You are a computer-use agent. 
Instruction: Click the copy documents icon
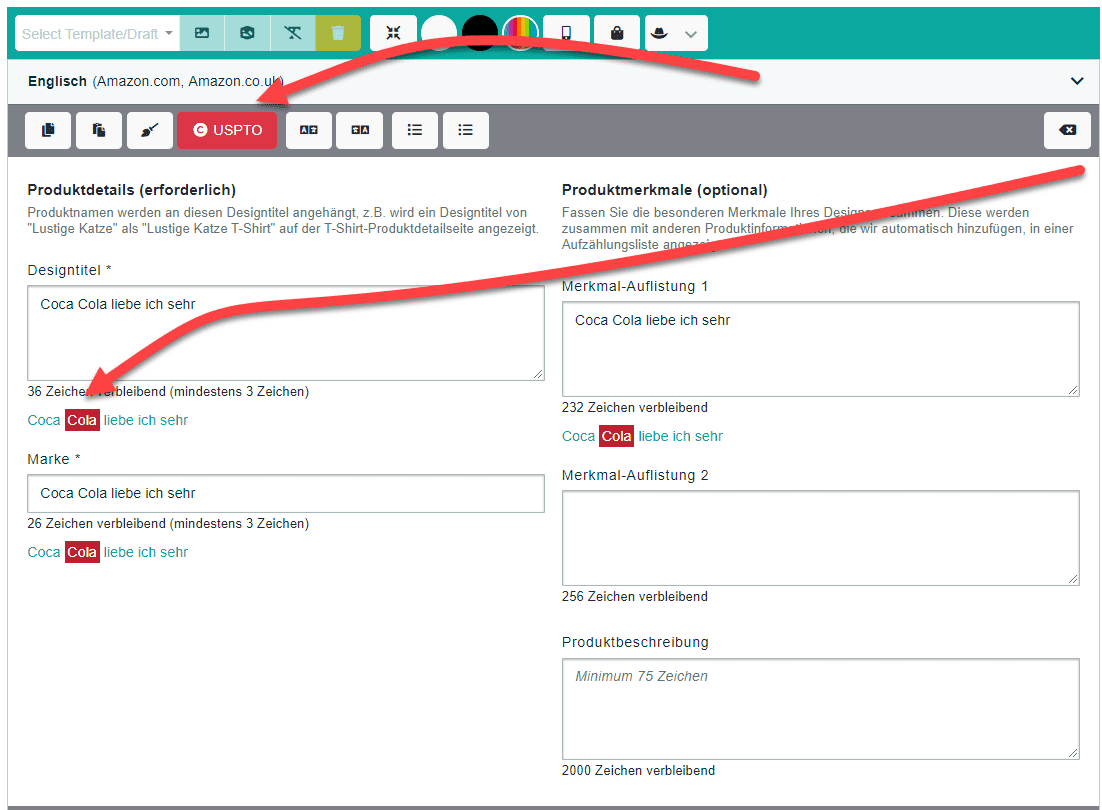(x=48, y=130)
